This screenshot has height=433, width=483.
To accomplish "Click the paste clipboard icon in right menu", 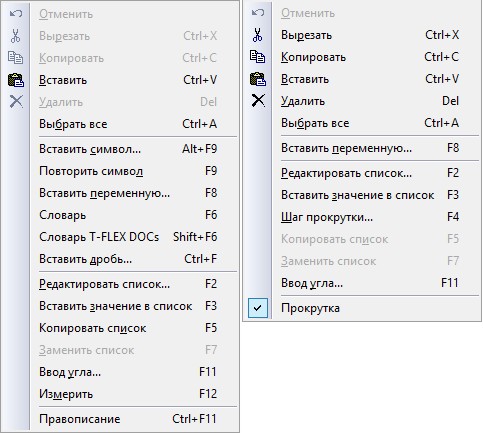I will point(258,79).
